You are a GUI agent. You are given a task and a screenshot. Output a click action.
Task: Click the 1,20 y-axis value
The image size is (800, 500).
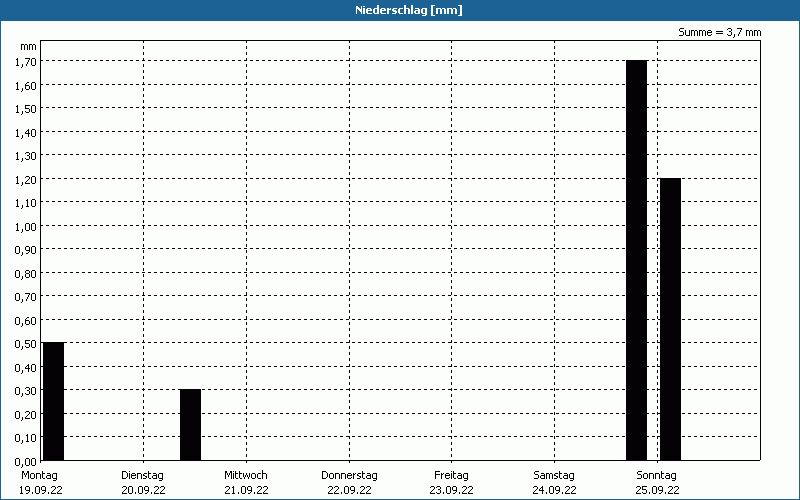click(x=26, y=180)
